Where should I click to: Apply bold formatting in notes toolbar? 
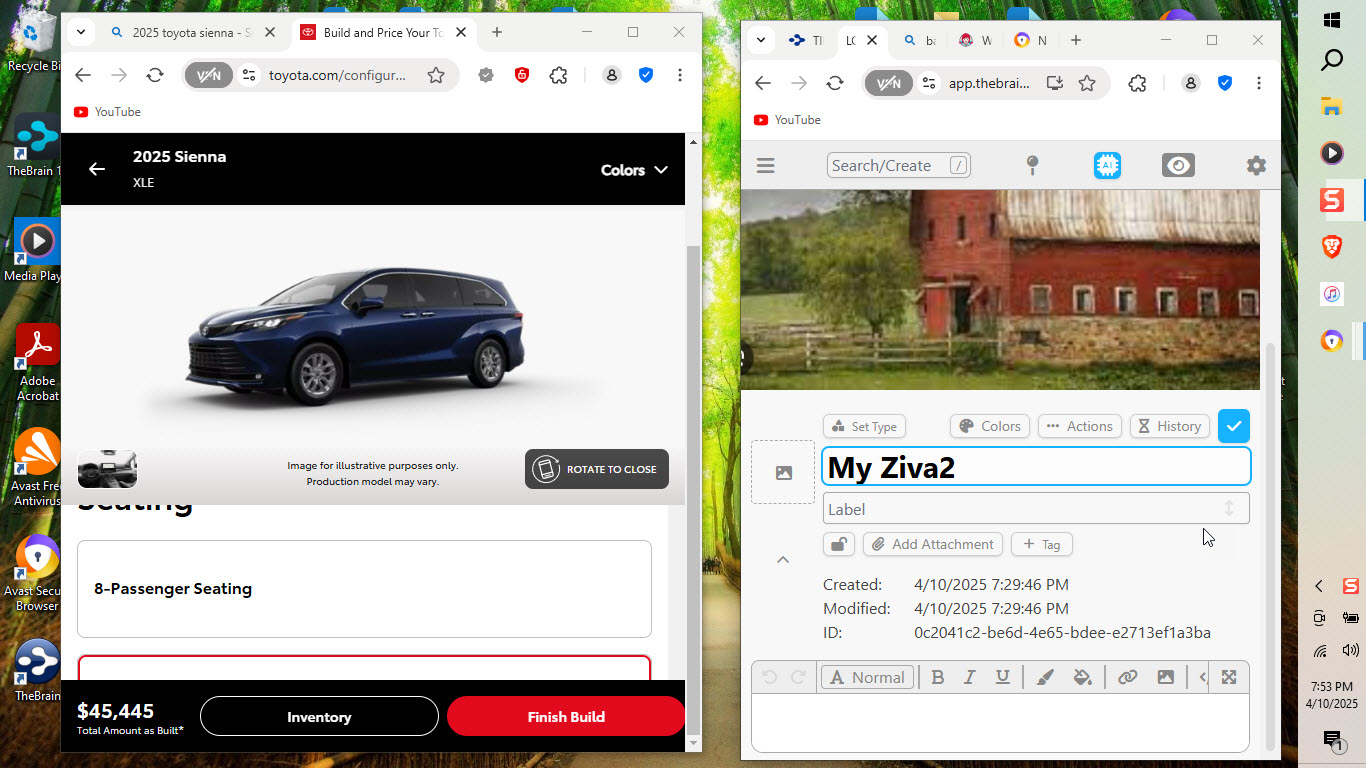click(938, 677)
